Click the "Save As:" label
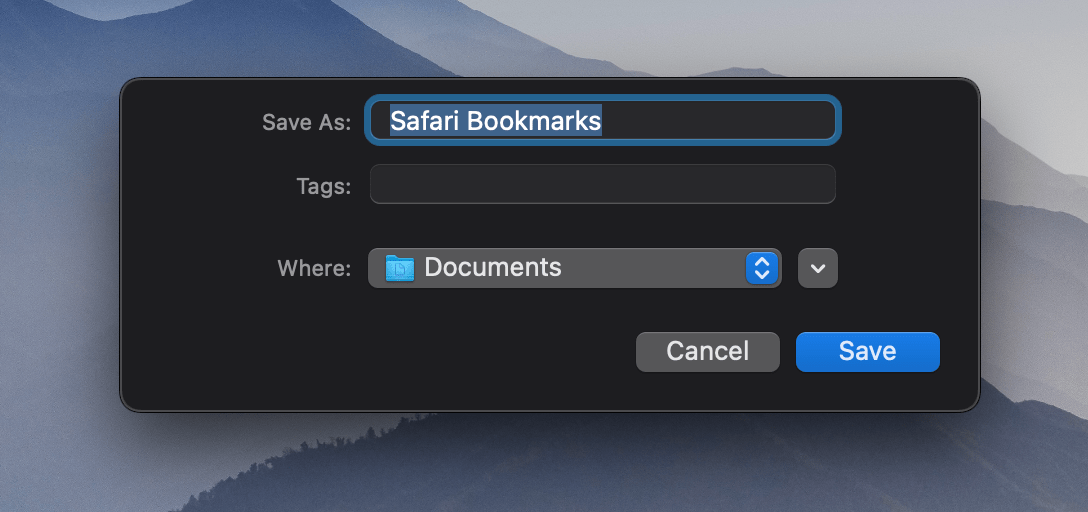Screen dimensions: 1088x512 pos(306,122)
